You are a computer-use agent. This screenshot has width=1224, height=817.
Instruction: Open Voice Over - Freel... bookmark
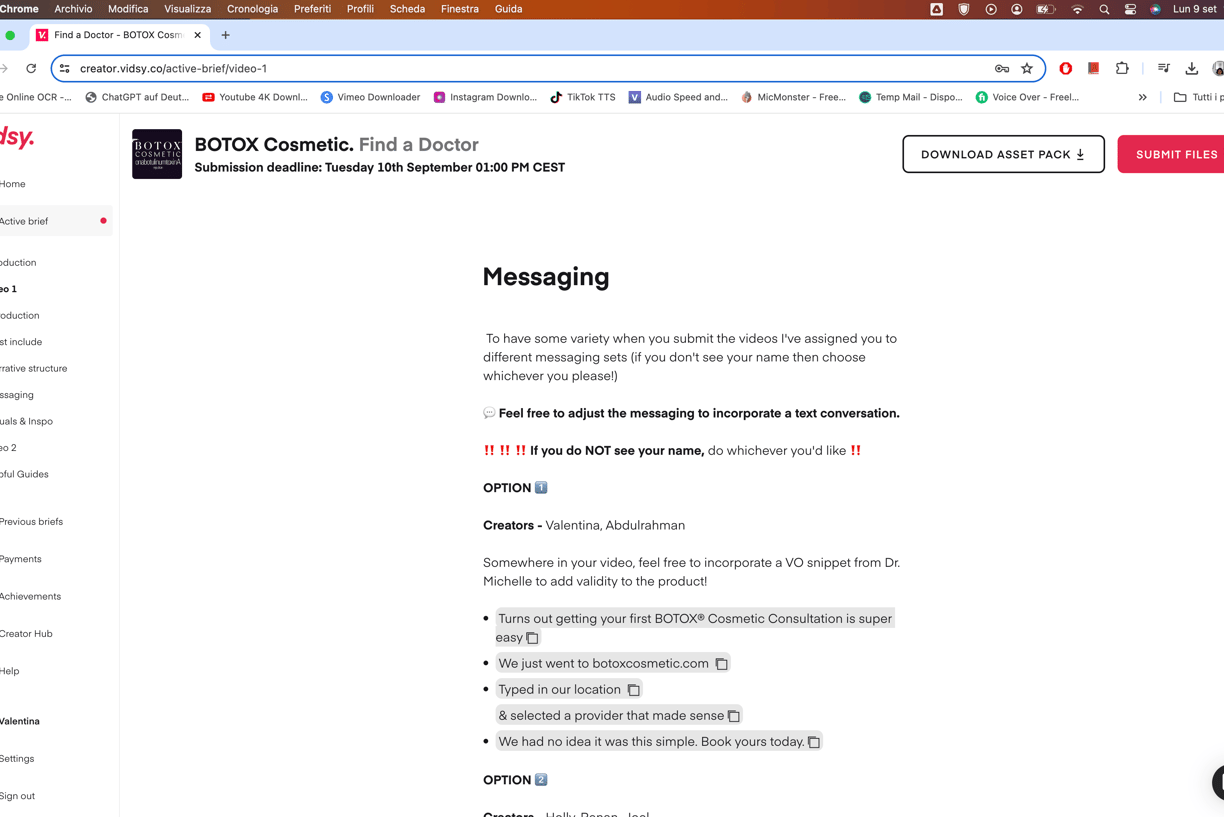(1027, 98)
